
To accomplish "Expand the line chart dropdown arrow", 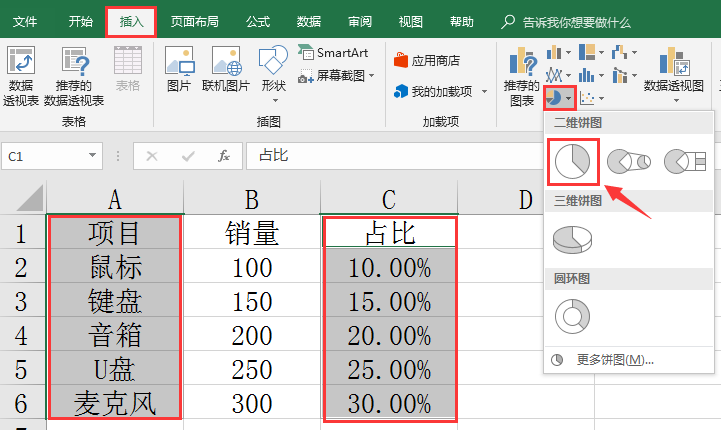I will point(569,75).
